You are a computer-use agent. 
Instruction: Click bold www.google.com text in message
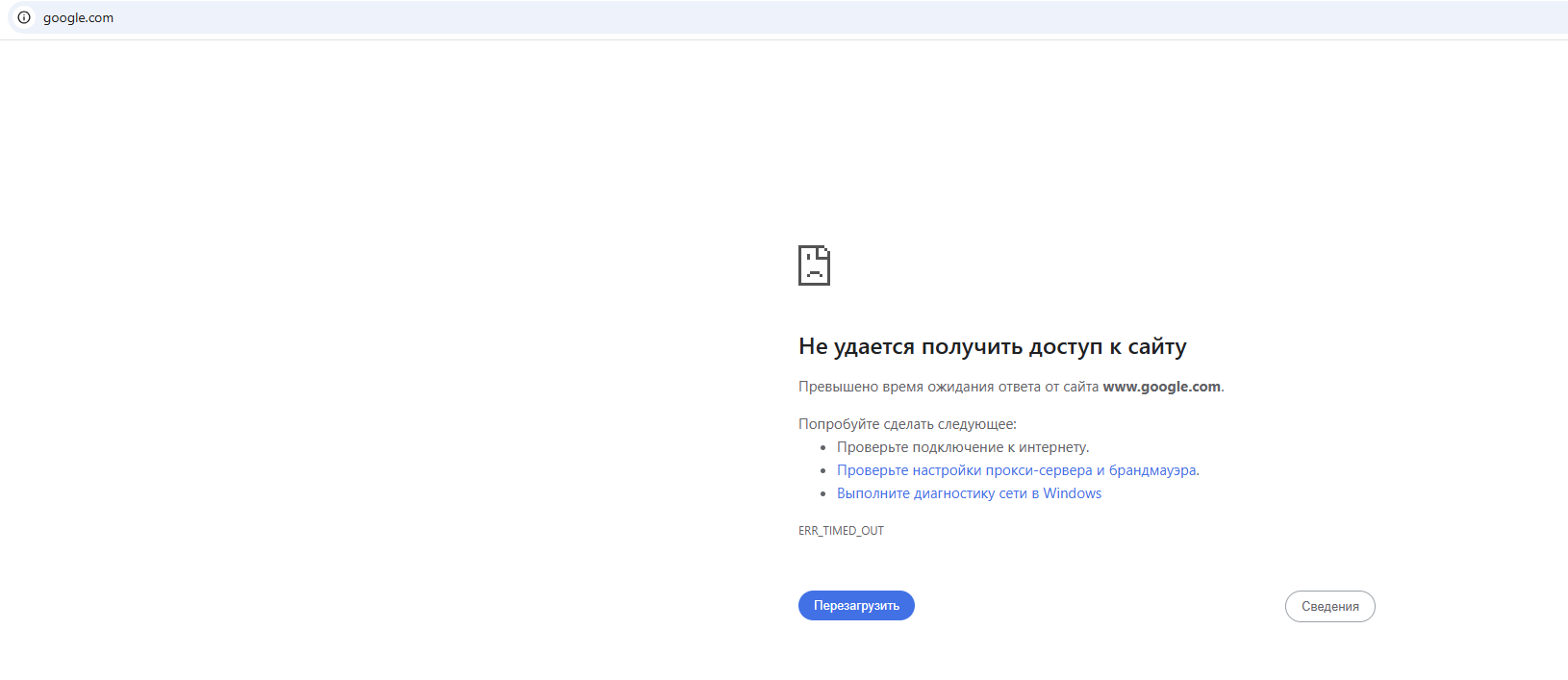(x=1161, y=387)
